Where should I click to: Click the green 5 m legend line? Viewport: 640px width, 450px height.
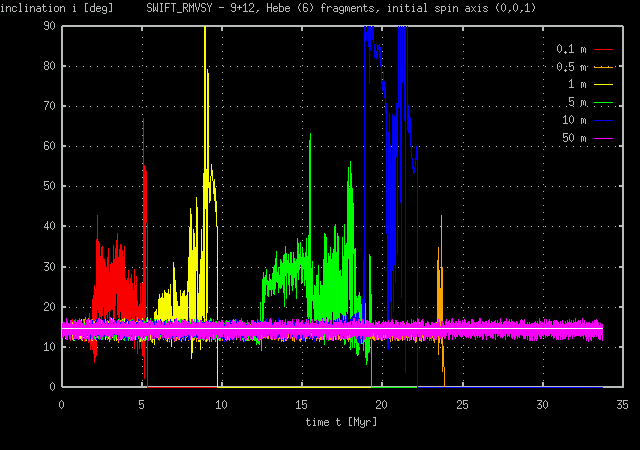pyautogui.click(x=603, y=102)
